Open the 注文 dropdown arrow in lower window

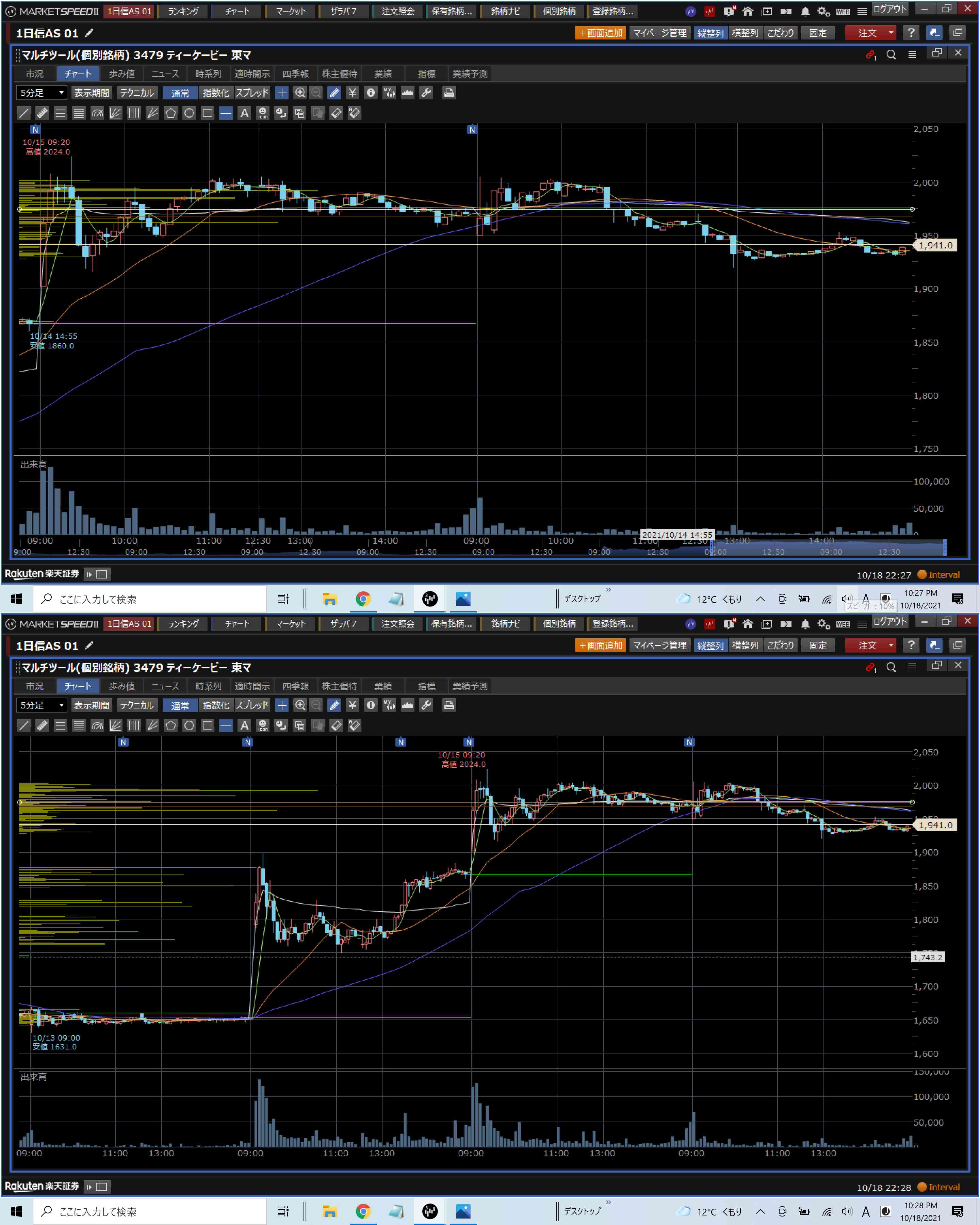(x=891, y=646)
